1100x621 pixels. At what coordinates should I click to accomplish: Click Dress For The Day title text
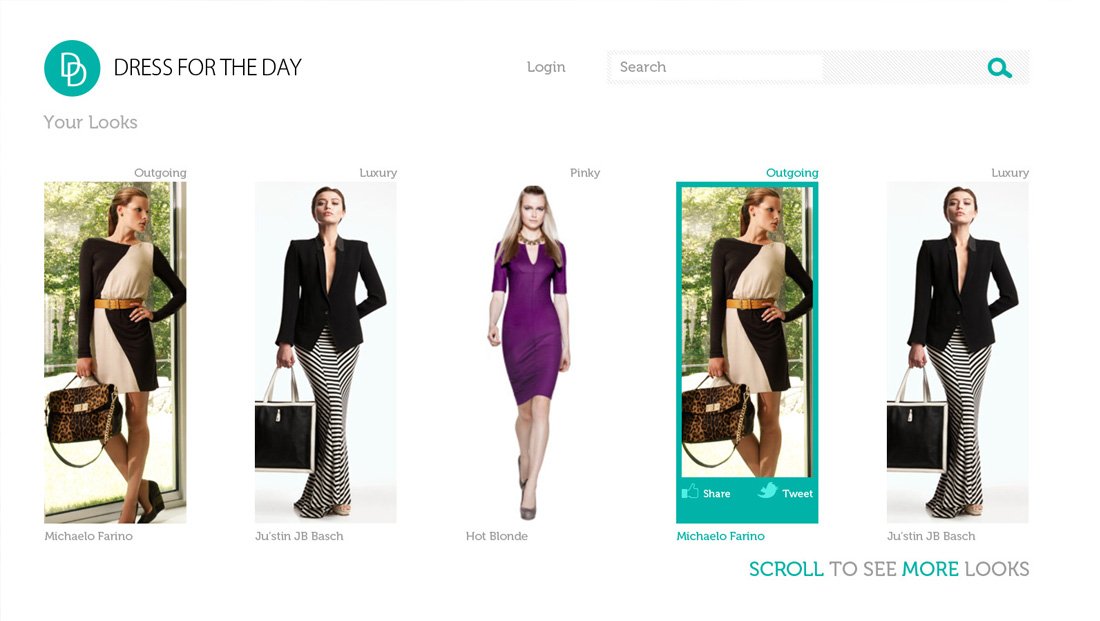(x=208, y=67)
